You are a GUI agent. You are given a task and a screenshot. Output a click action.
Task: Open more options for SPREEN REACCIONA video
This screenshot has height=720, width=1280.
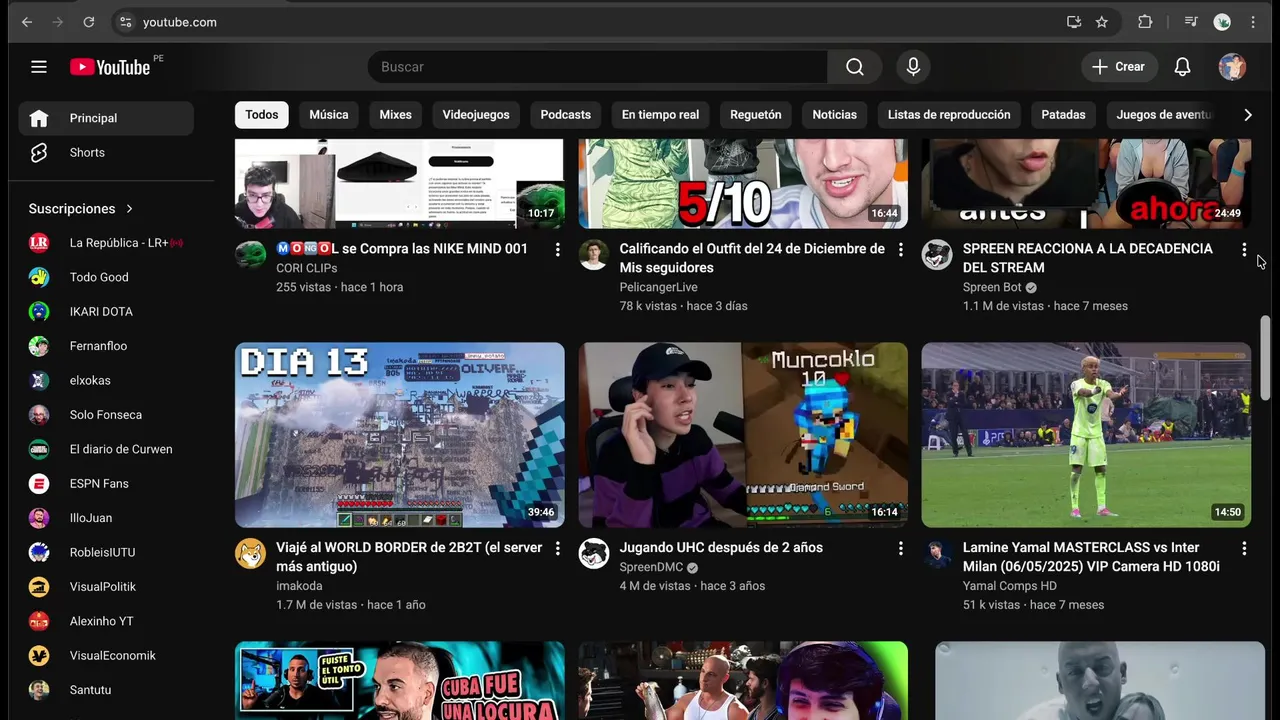pyautogui.click(x=1244, y=249)
